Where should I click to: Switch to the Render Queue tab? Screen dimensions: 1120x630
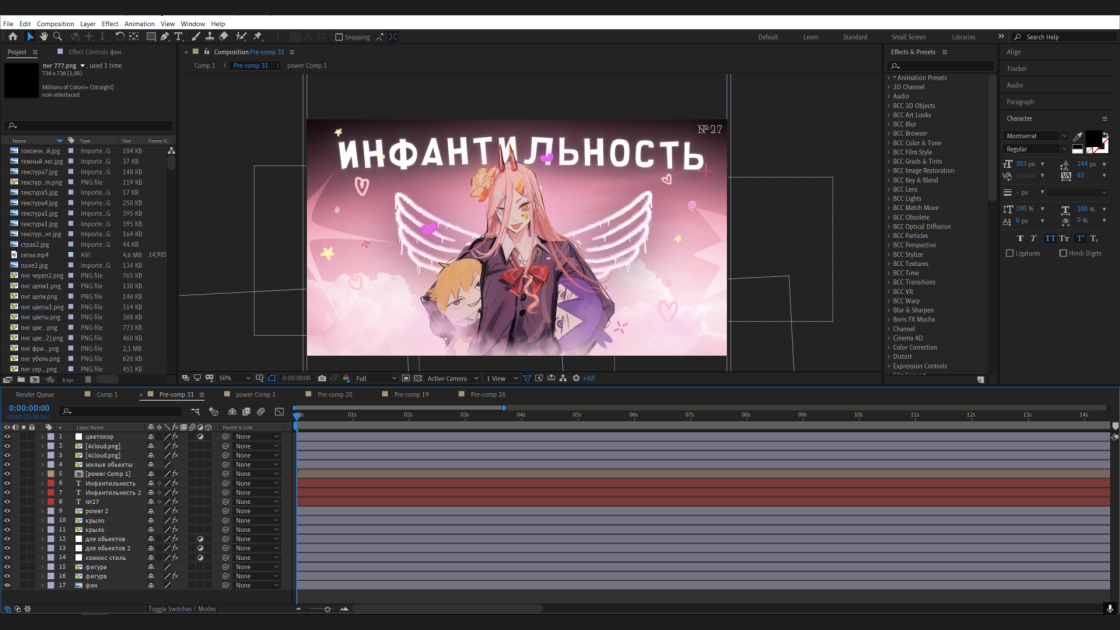click(x=35, y=394)
